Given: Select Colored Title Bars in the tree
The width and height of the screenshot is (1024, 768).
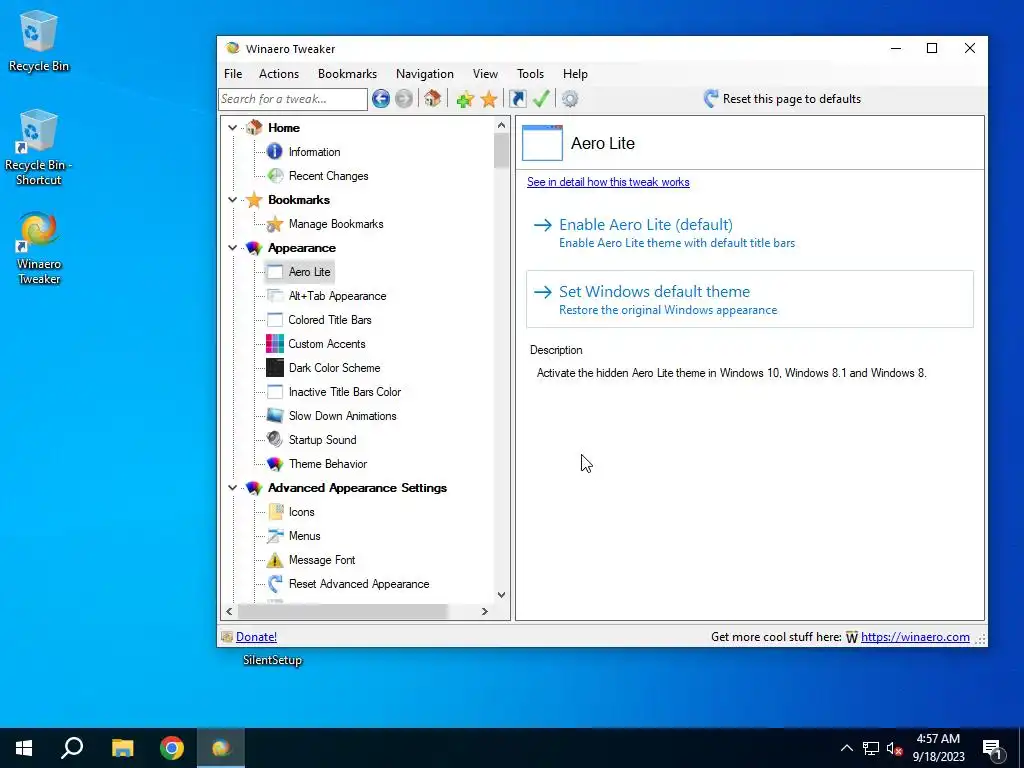Looking at the screenshot, I should (x=330, y=320).
